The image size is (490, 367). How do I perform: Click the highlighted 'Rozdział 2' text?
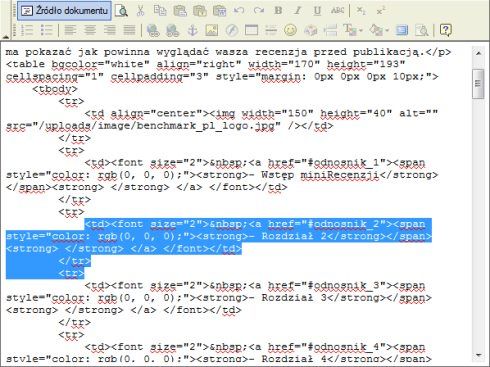coord(294,236)
